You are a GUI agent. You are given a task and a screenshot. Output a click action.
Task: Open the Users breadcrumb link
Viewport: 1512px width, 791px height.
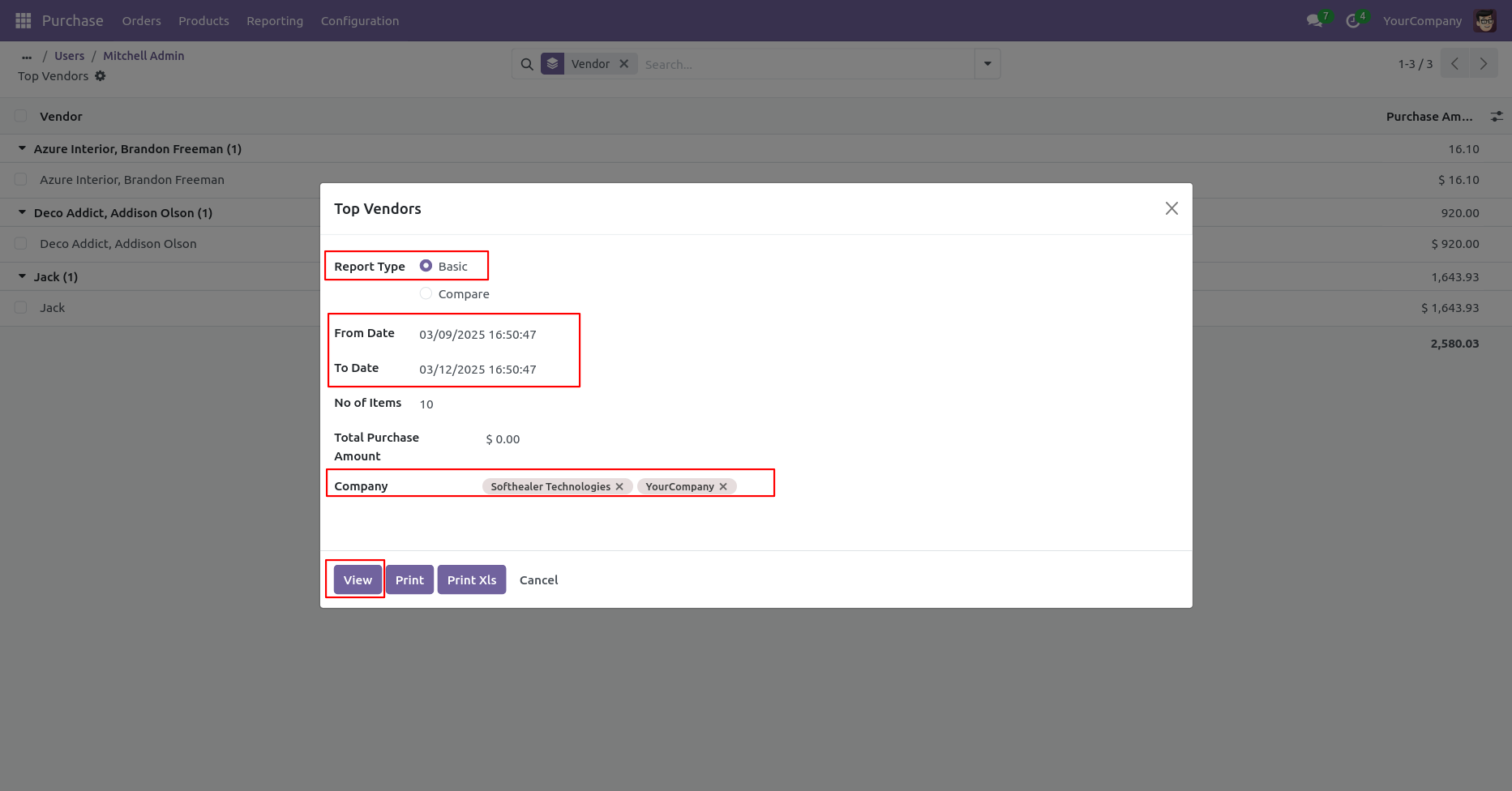[69, 56]
